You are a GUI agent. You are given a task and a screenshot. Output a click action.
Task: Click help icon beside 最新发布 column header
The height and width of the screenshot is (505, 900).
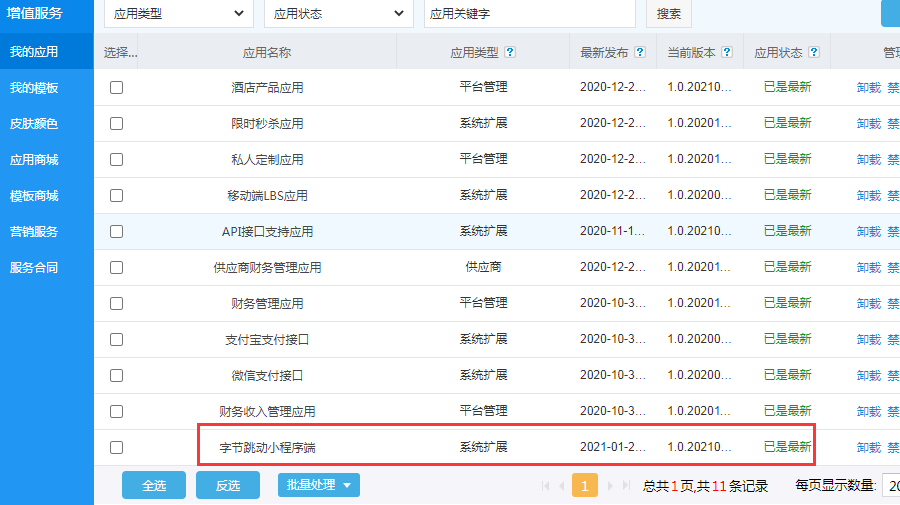[x=640, y=52]
